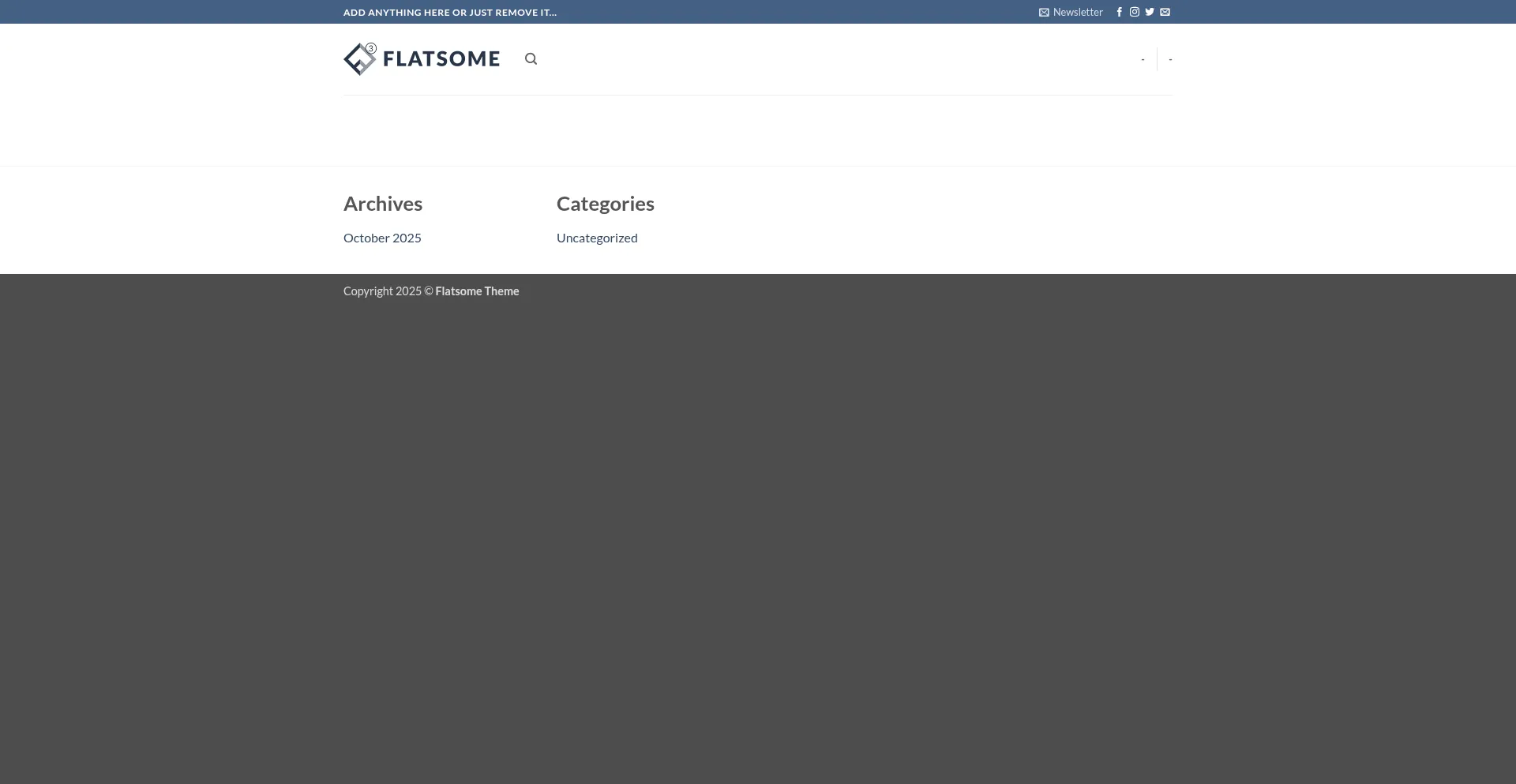Click the vertical divider between header dashes

coord(1157,59)
